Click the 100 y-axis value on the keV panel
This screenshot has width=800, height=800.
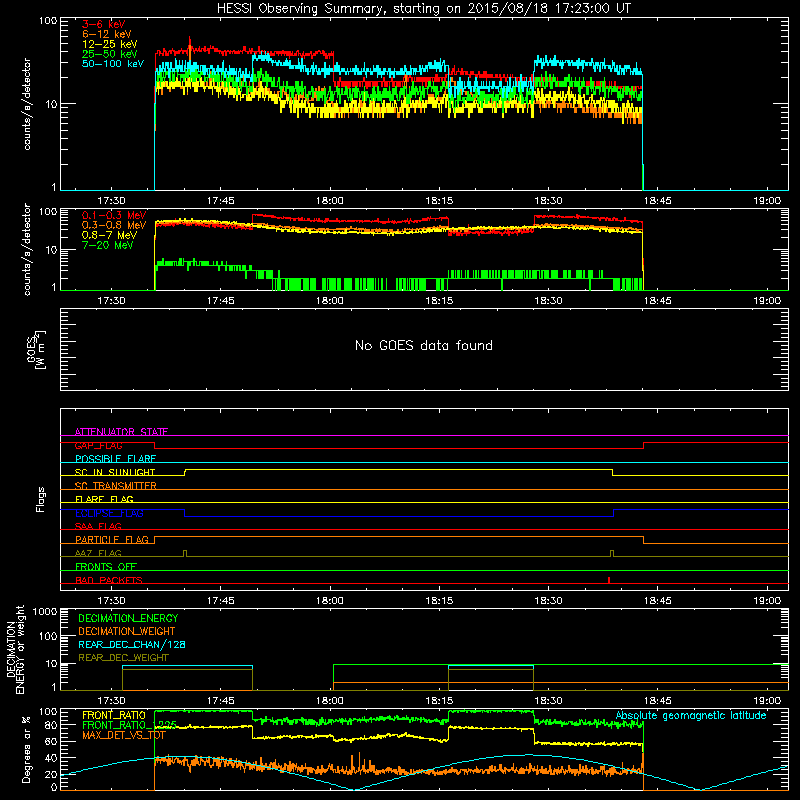click(48, 21)
